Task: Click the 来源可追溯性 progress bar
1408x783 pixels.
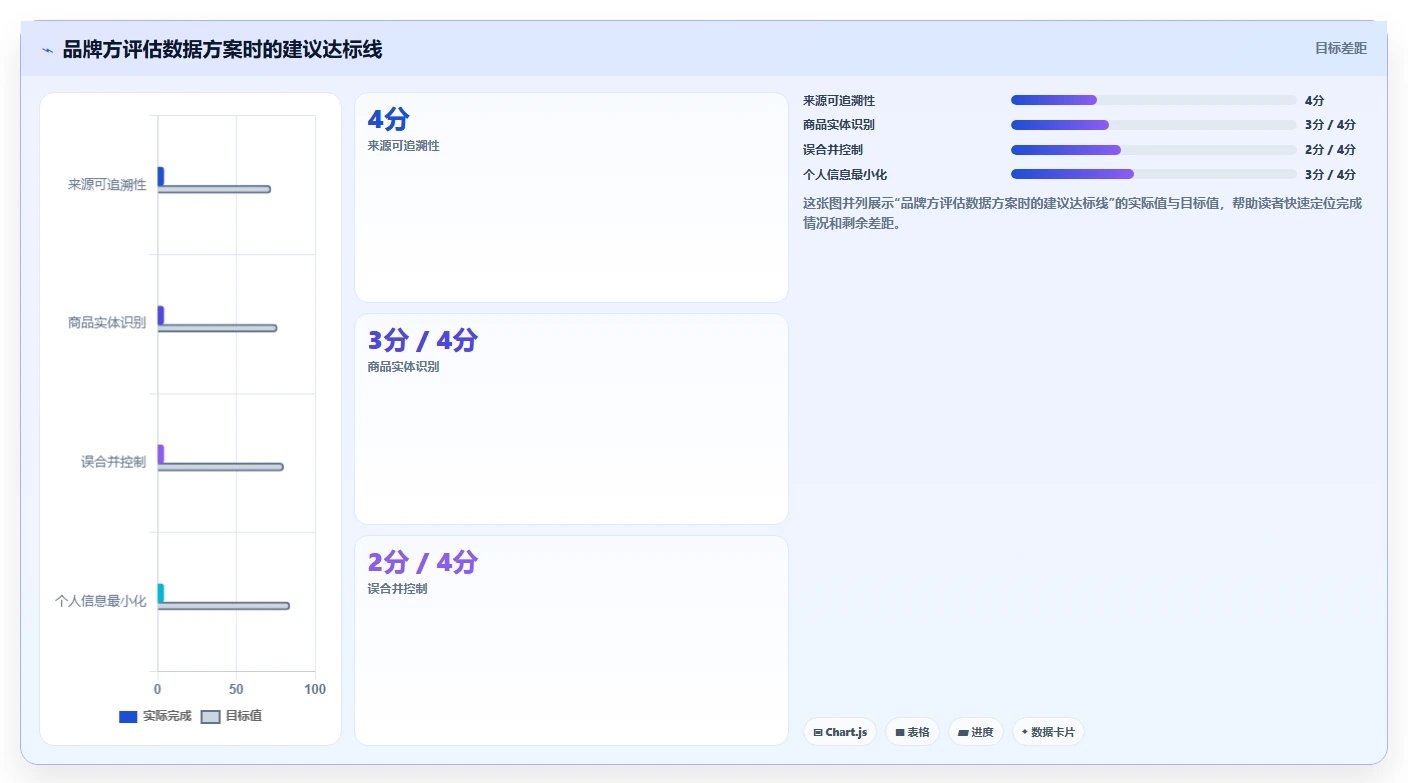Action: [1153, 100]
